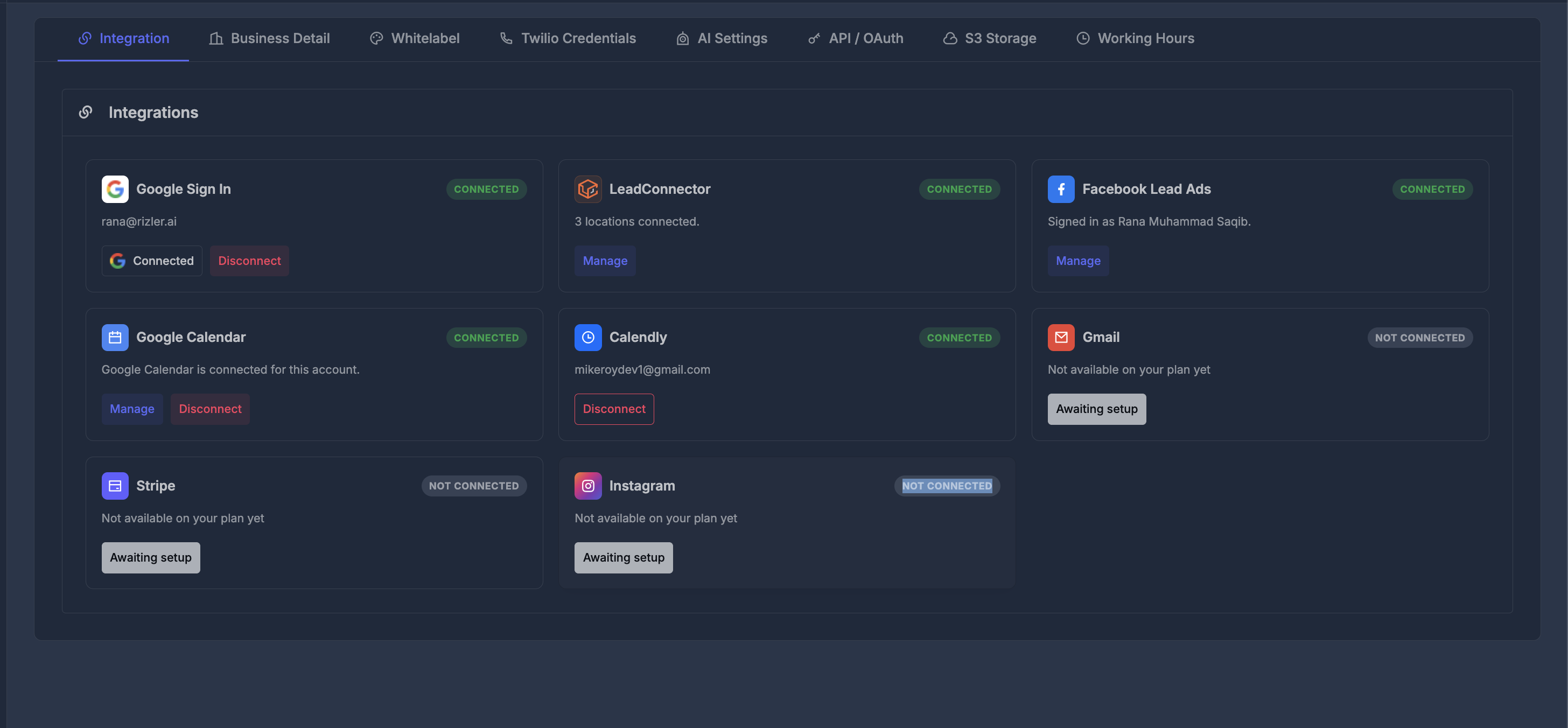Open the Whitelabel tab
The height and width of the screenshot is (728, 1568).
[x=415, y=38]
